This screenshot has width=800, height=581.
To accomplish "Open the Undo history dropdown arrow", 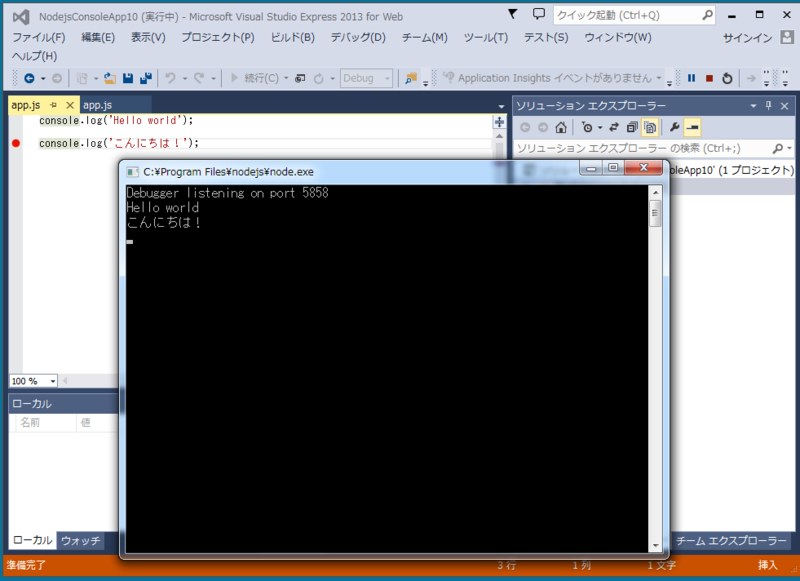I will click(x=185, y=78).
